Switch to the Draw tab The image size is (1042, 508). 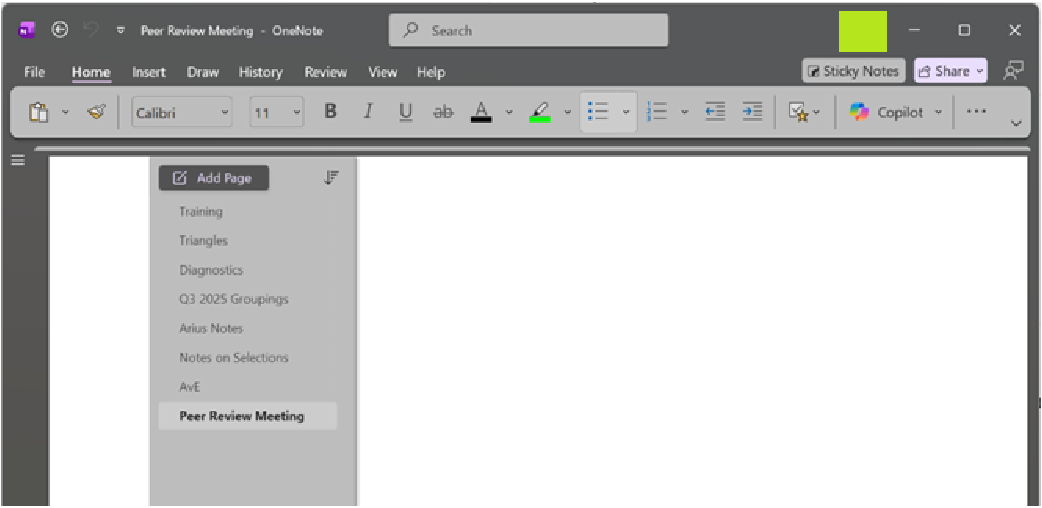(x=203, y=72)
